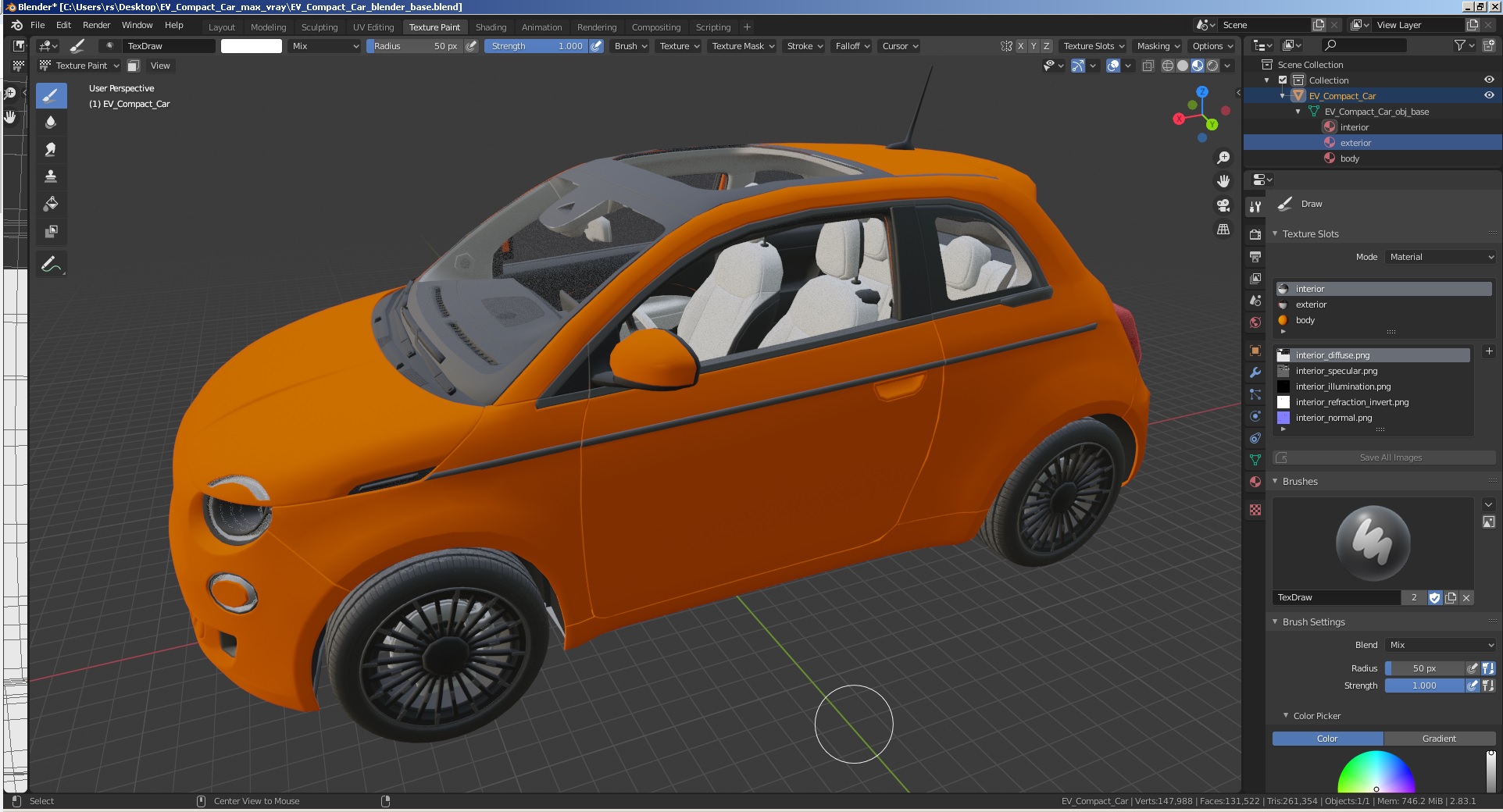
Task: Open the Brush popover dropdown
Action: (x=630, y=46)
